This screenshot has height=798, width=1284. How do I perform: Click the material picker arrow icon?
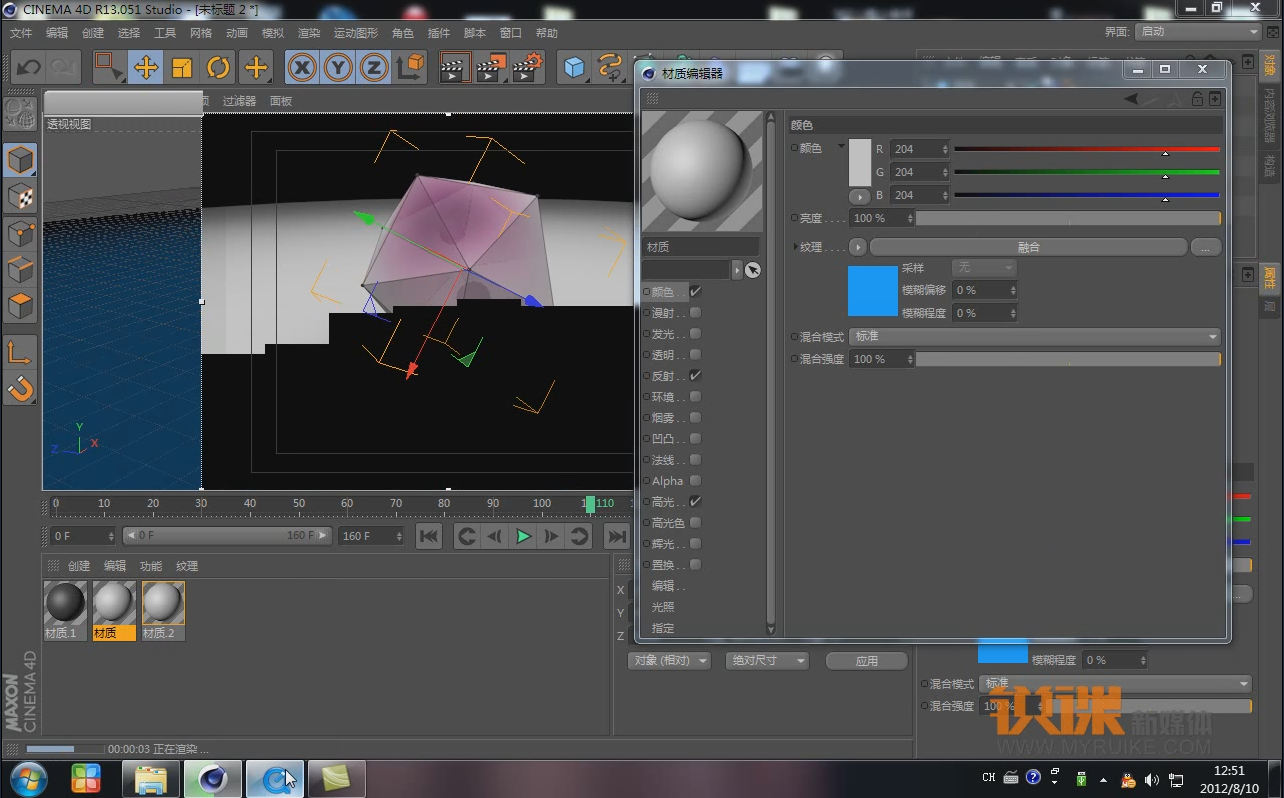[753, 270]
